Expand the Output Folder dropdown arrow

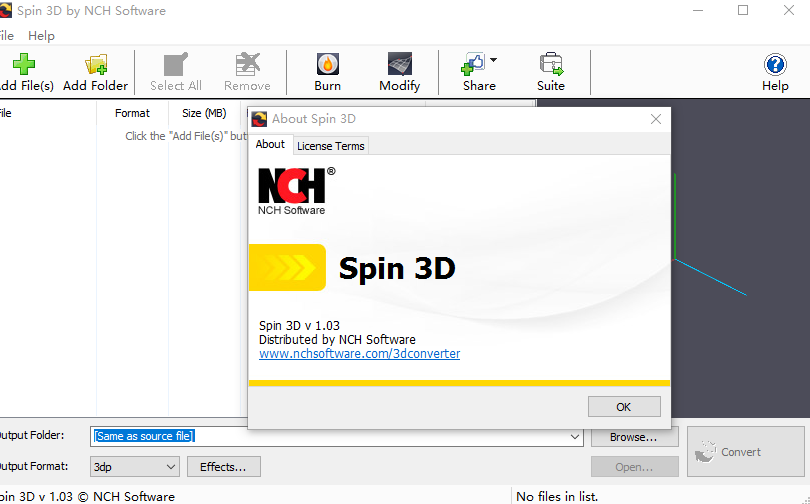tap(575, 437)
